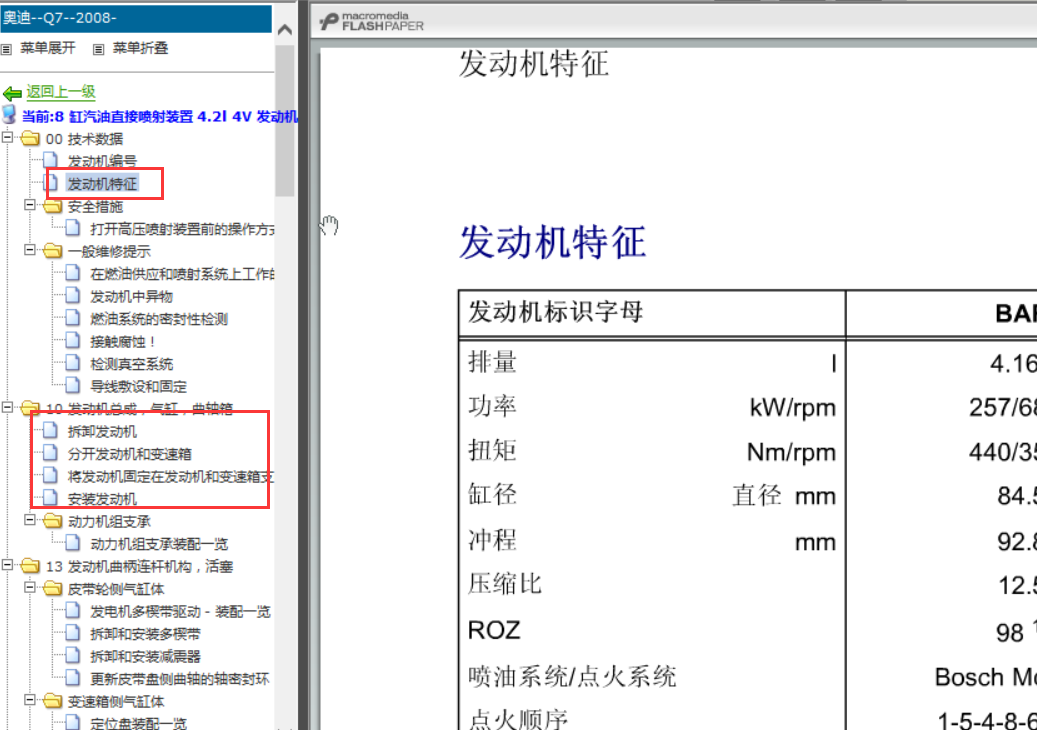This screenshot has height=730, width=1037.
Task: Click the page icon beside 检测真空系统
Action: click(x=73, y=362)
